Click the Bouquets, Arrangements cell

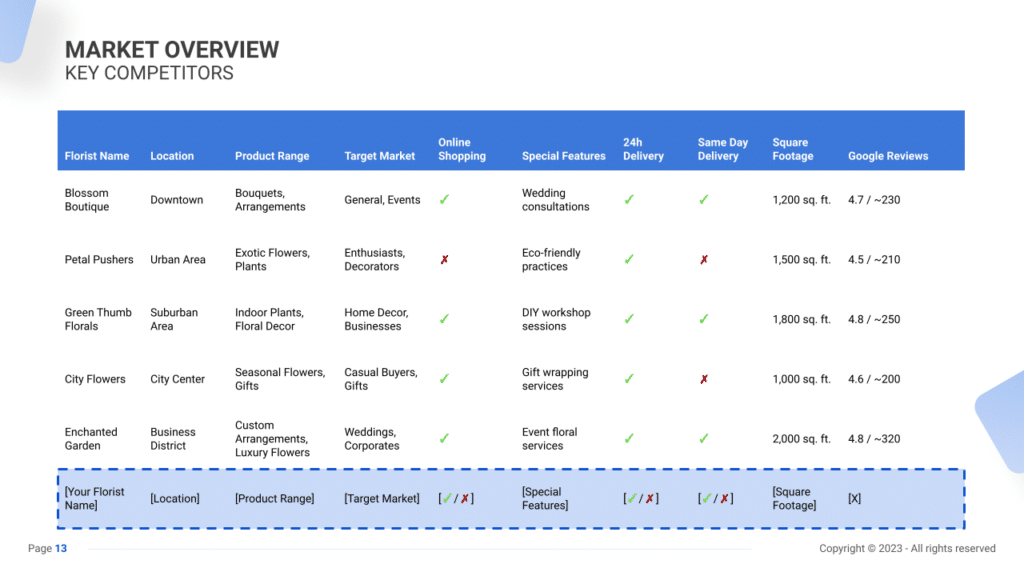coord(270,200)
